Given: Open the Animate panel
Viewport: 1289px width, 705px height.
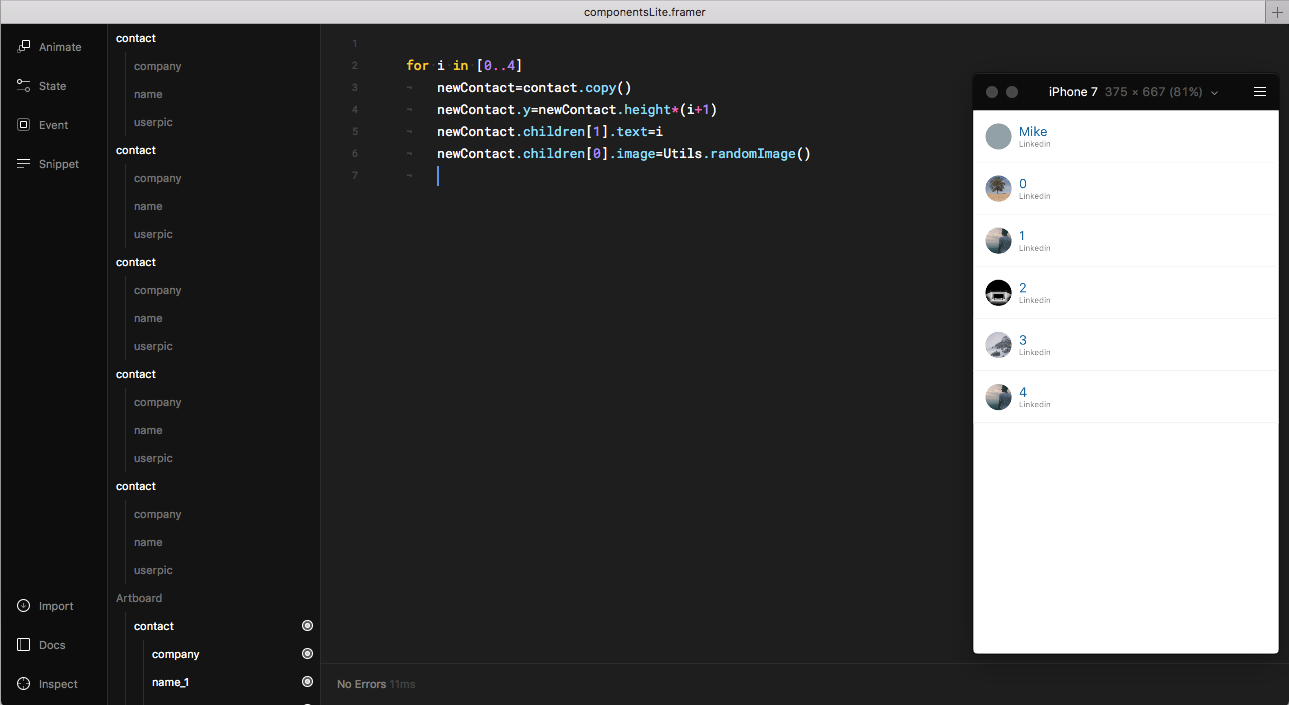Looking at the screenshot, I should [50, 47].
